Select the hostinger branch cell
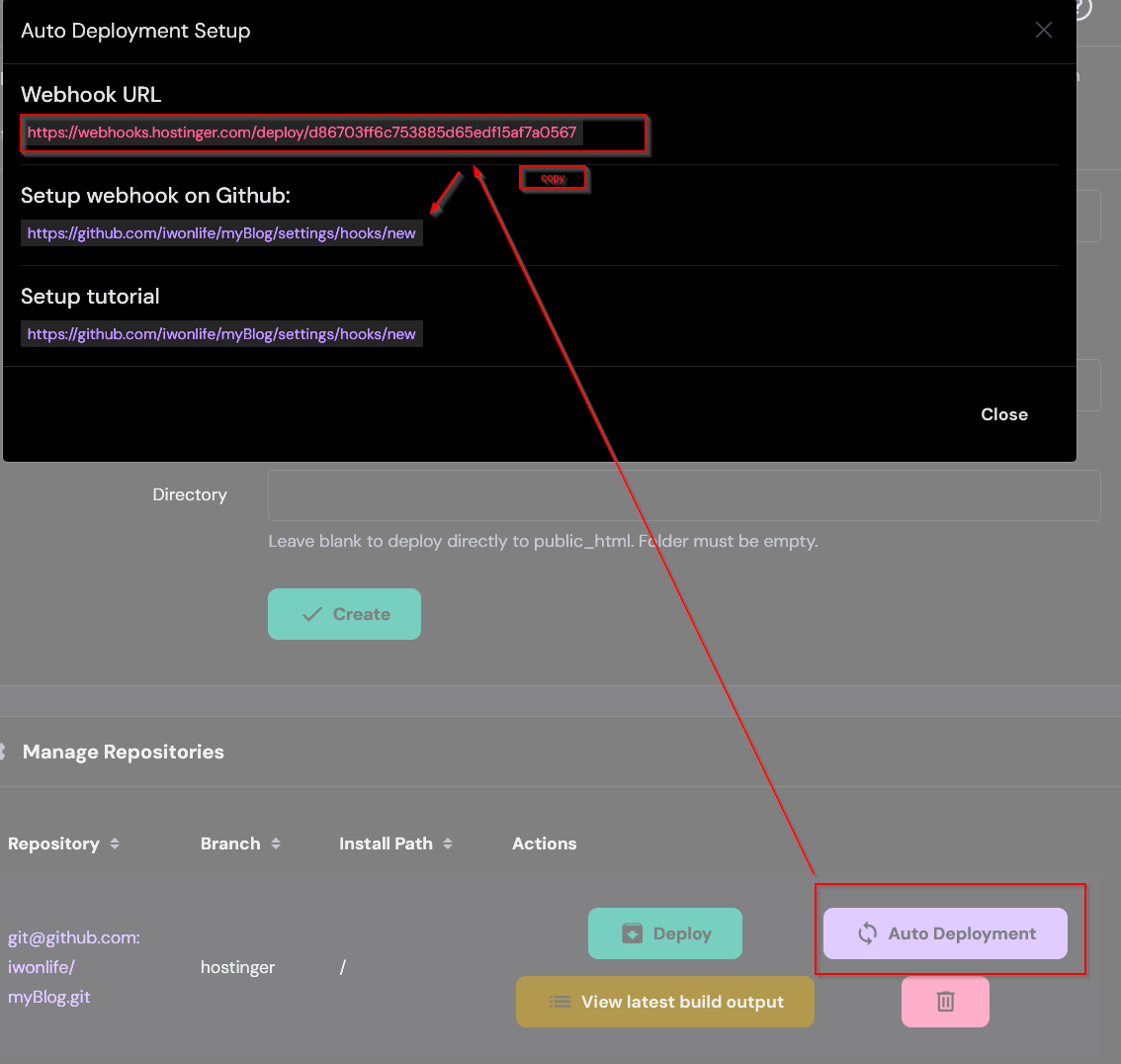The image size is (1121, 1064). coord(237,967)
